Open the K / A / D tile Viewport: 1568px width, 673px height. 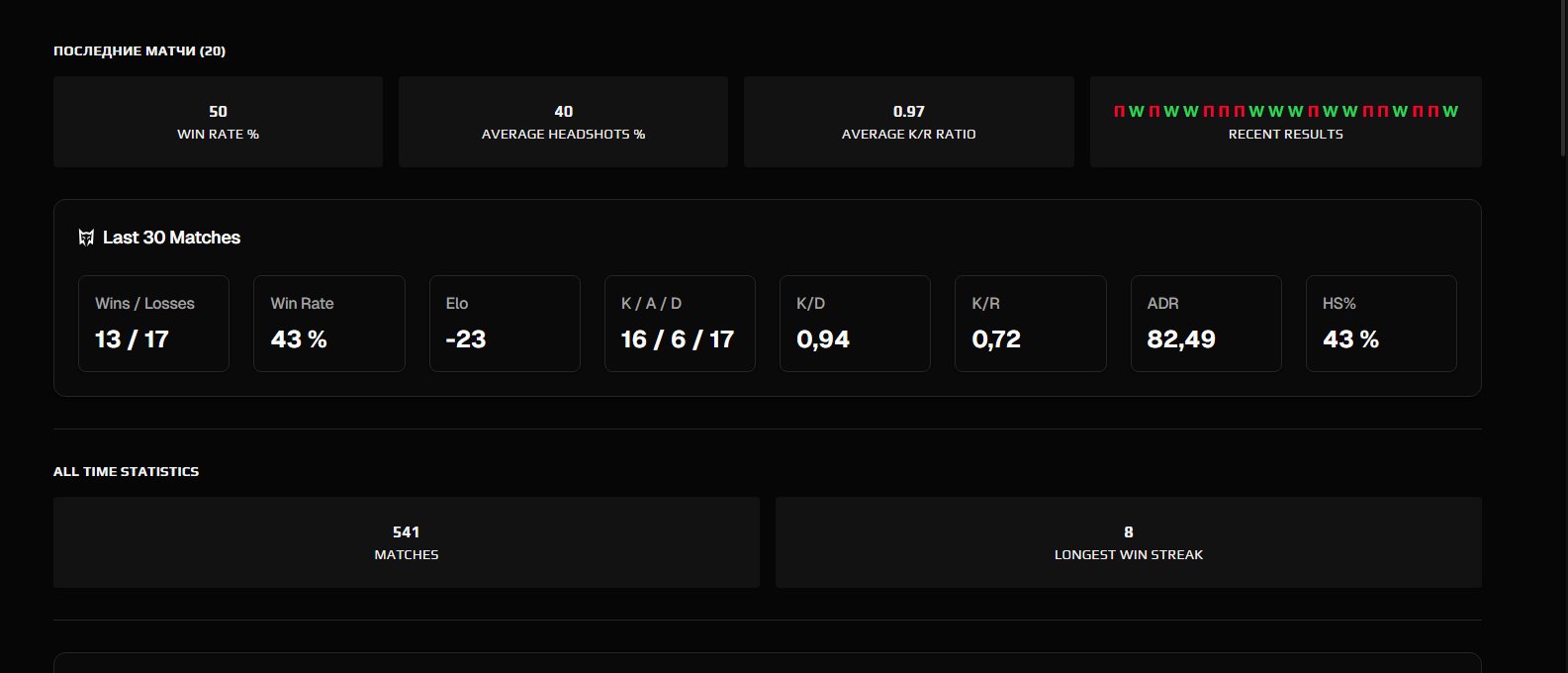tap(680, 324)
